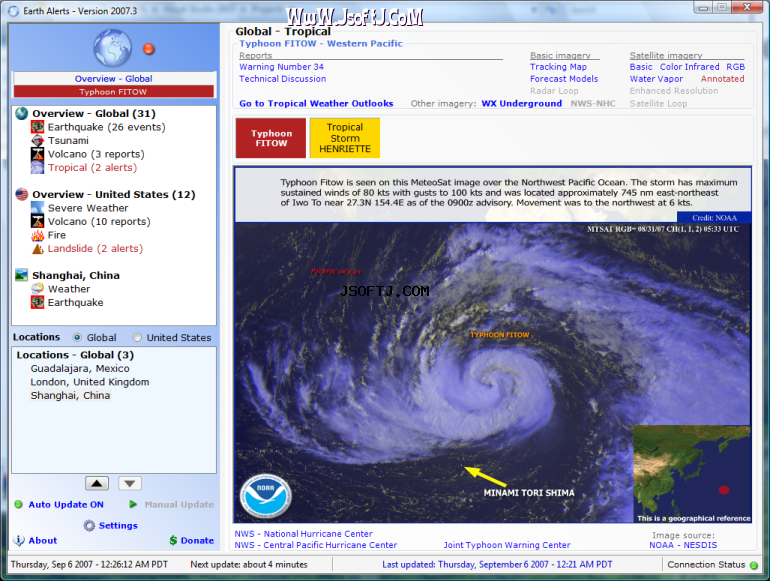Click the Tsunami icon
Viewport: 770px width, 581px height.
tap(37, 140)
